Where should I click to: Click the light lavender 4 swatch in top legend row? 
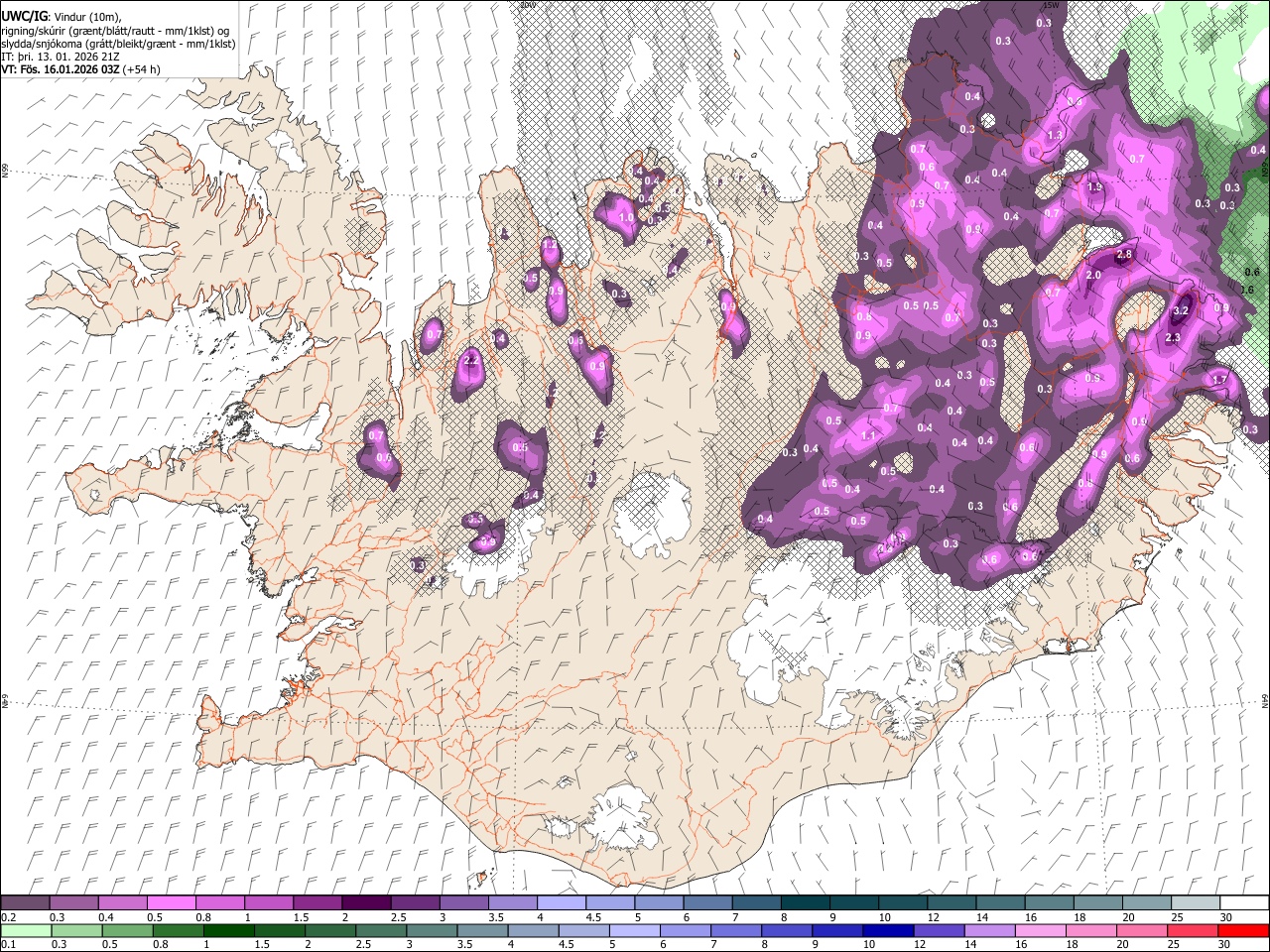coord(560,903)
